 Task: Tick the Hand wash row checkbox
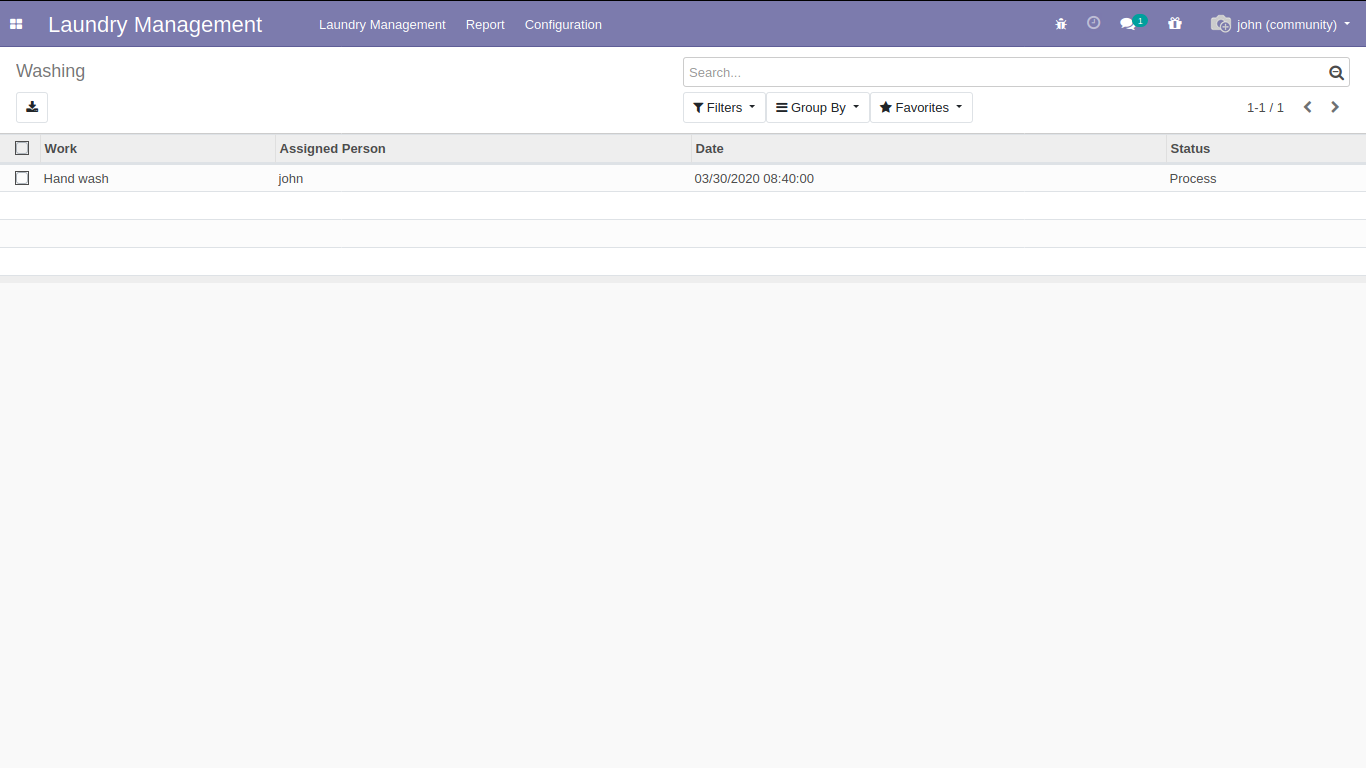click(x=22, y=178)
